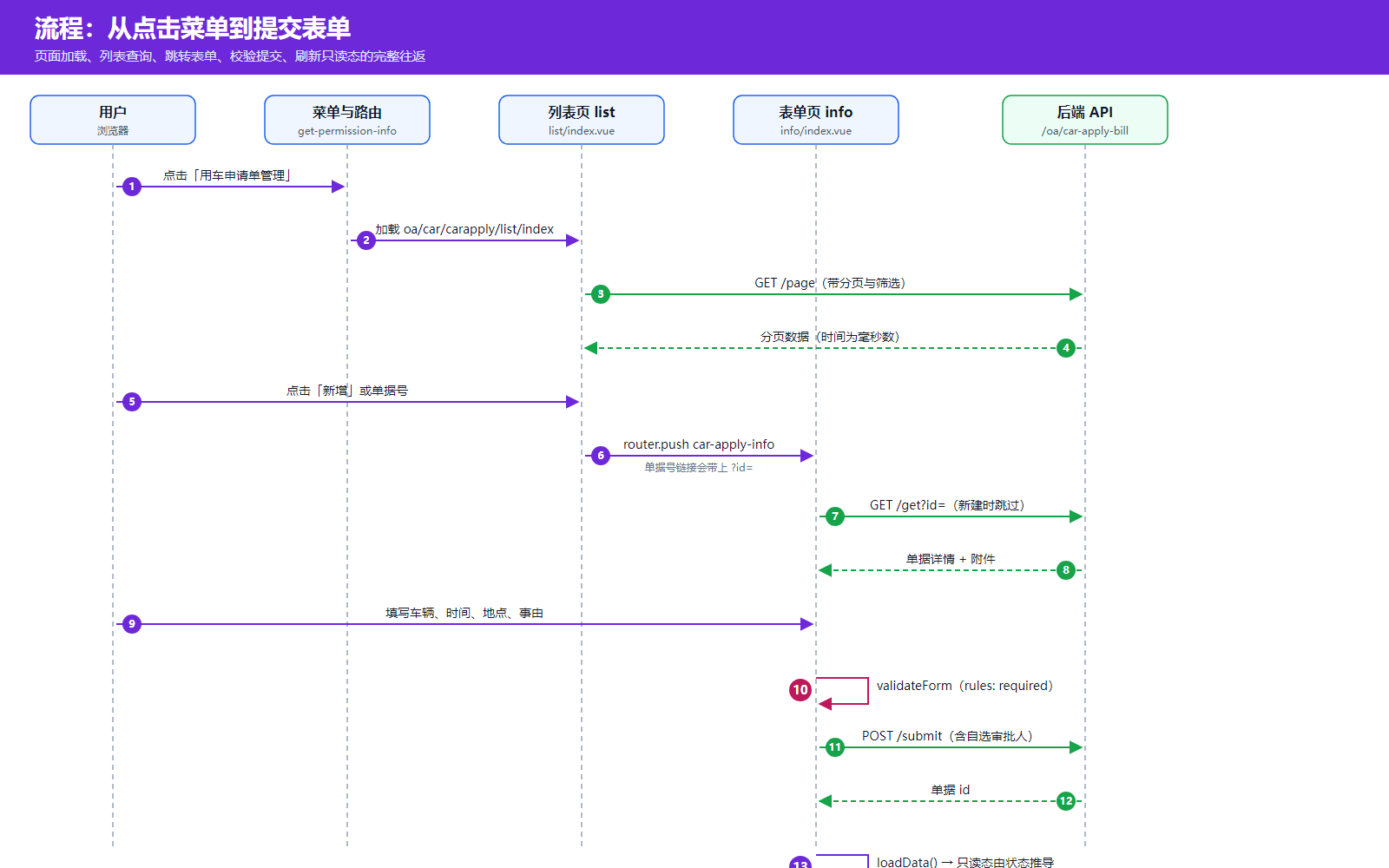Click the list/index.vue caption text
1389x868 pixels.
[582, 131]
